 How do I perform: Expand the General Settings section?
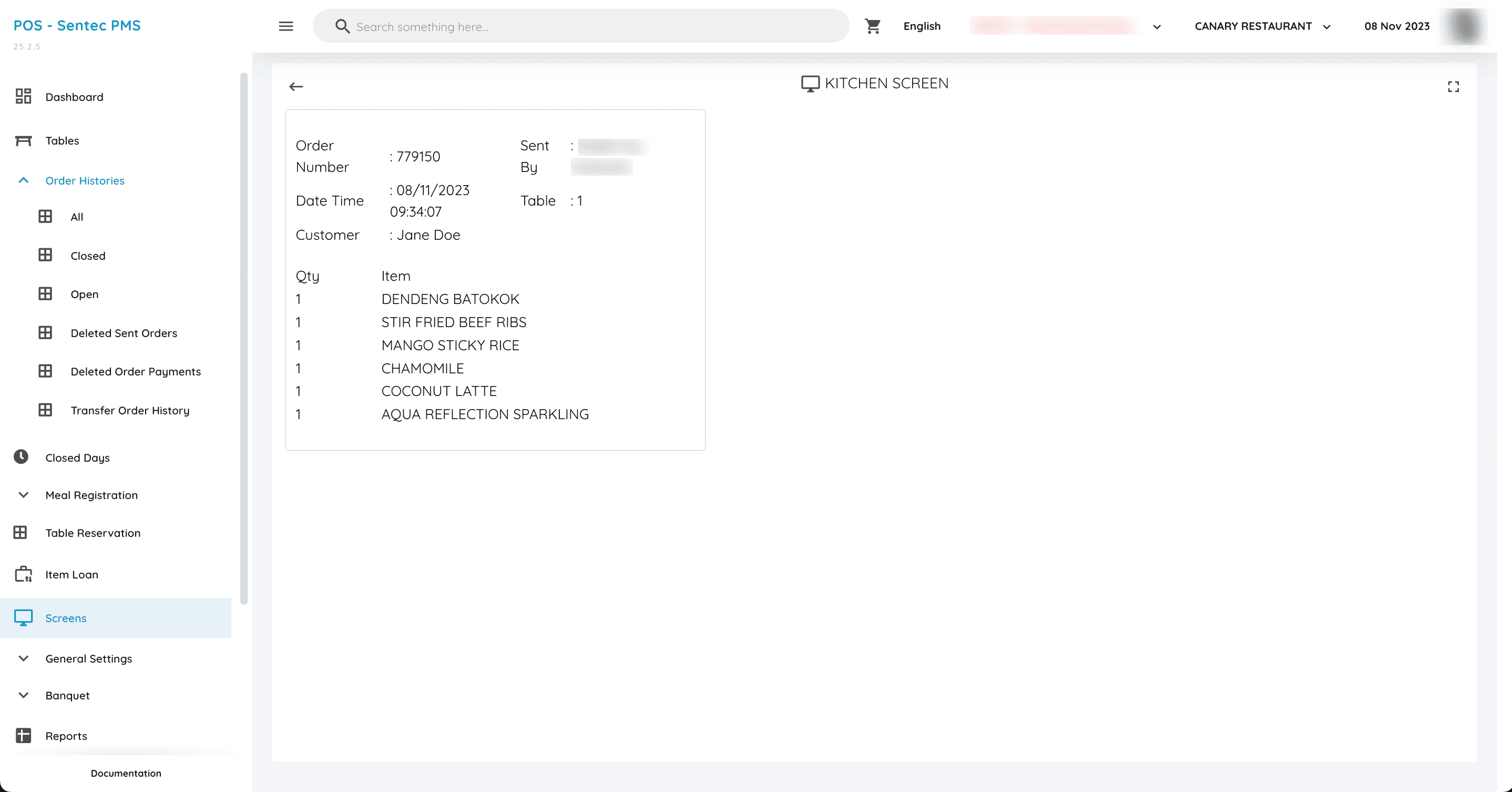pos(24,659)
